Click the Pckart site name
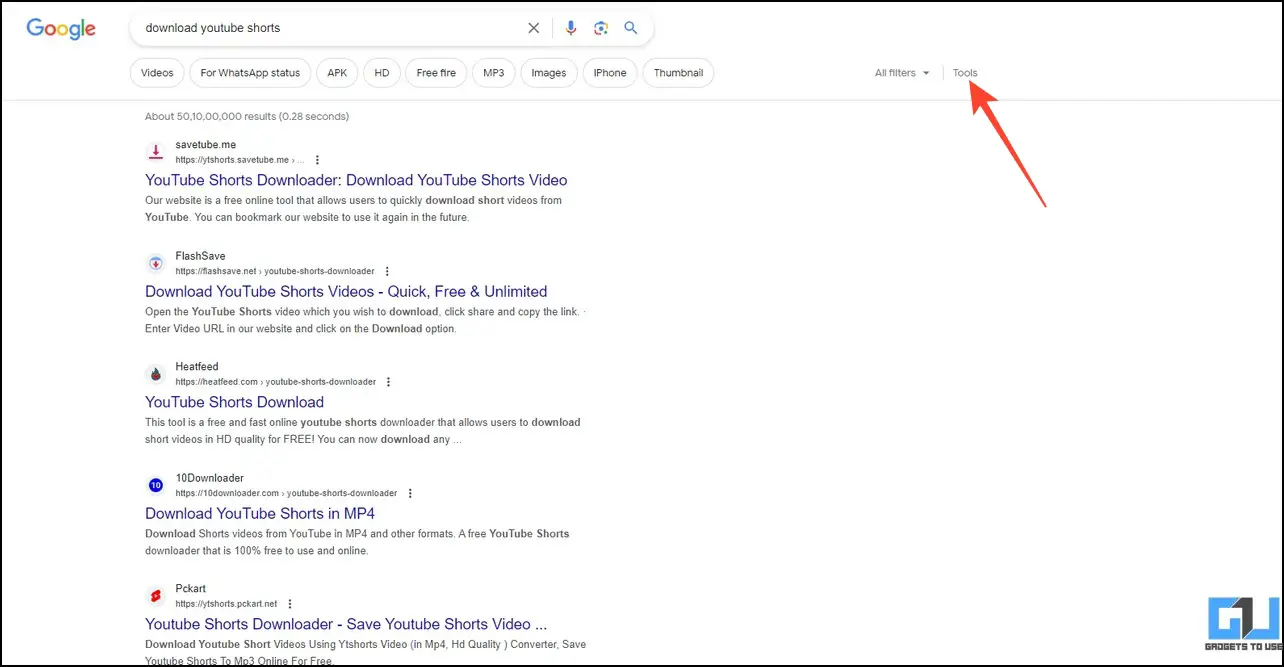This screenshot has height=667, width=1284. pyautogui.click(x=190, y=589)
